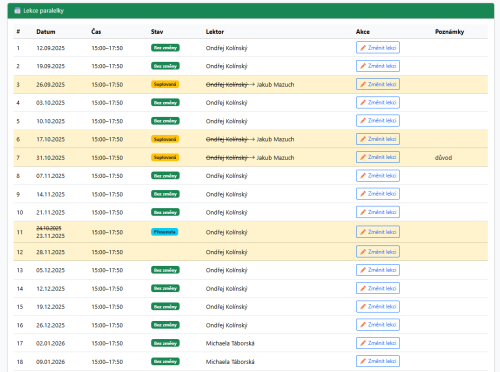The width and height of the screenshot is (500, 372).
Task: Click the calendar icon beside Lekce paralelky
Action: (x=17, y=11)
